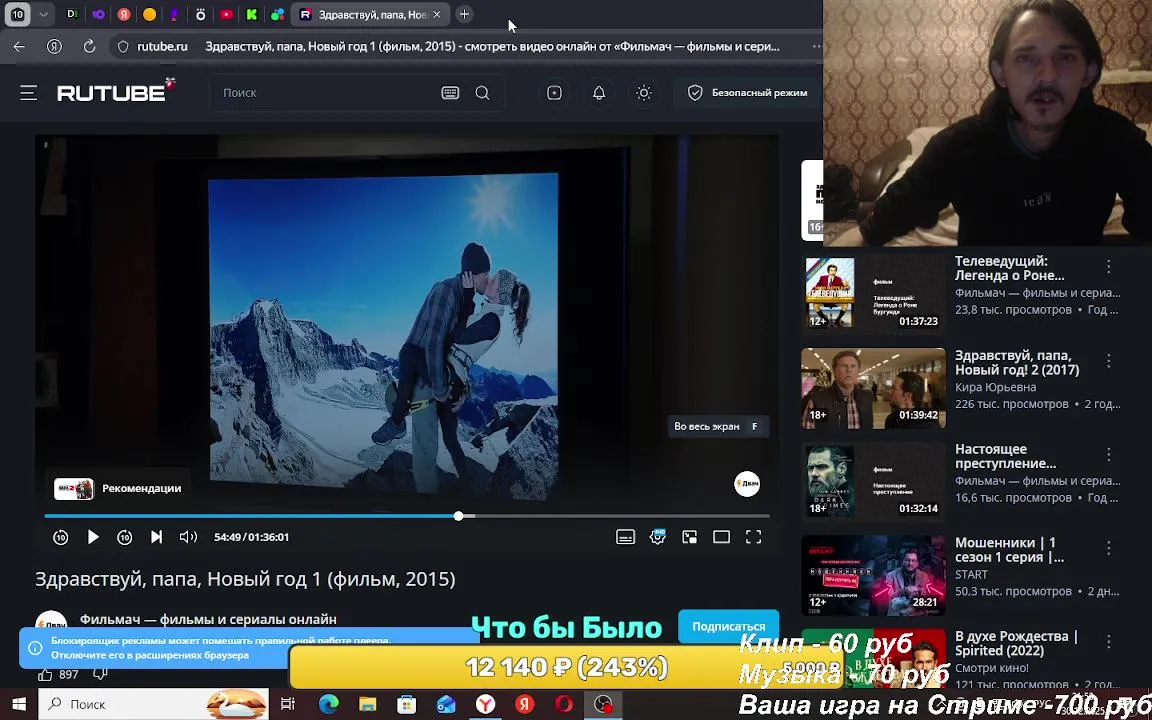This screenshot has width=1152, height=720.
Task: Open the on-screen keyboard in search
Action: coord(450,93)
